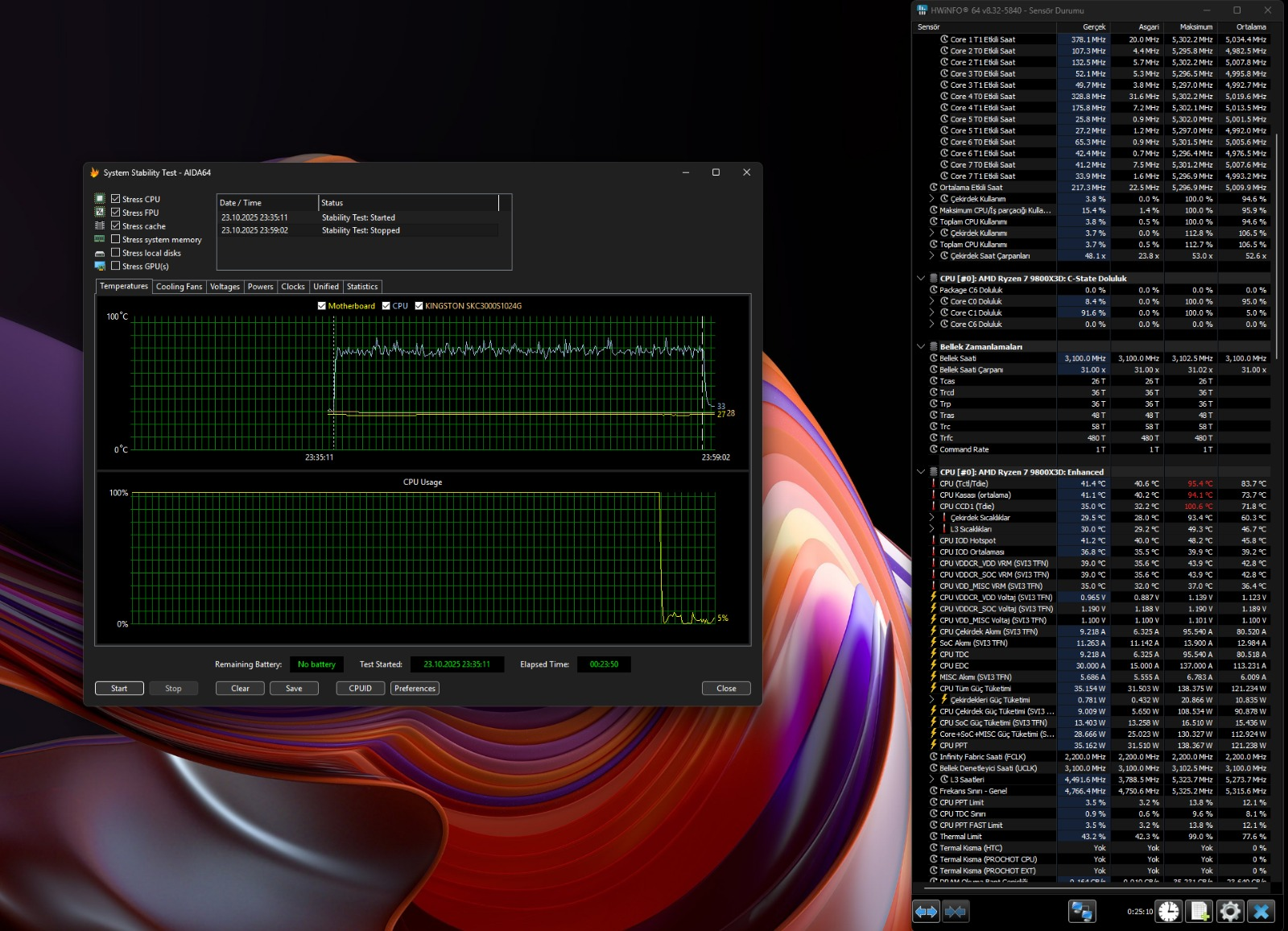
Task: Toggle the CPU temperature graph checkbox
Action: (386, 306)
